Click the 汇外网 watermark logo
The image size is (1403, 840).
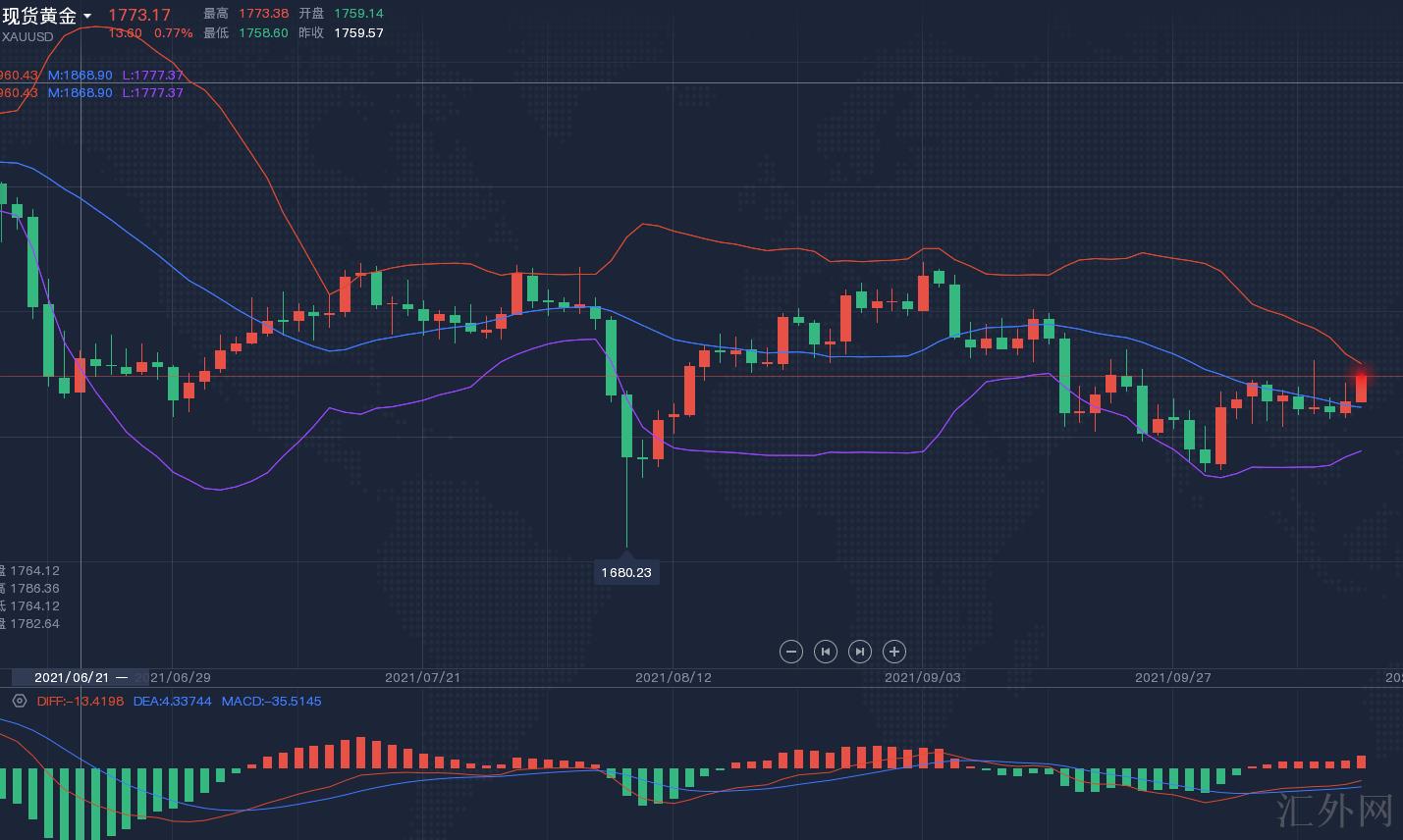click(x=1336, y=811)
